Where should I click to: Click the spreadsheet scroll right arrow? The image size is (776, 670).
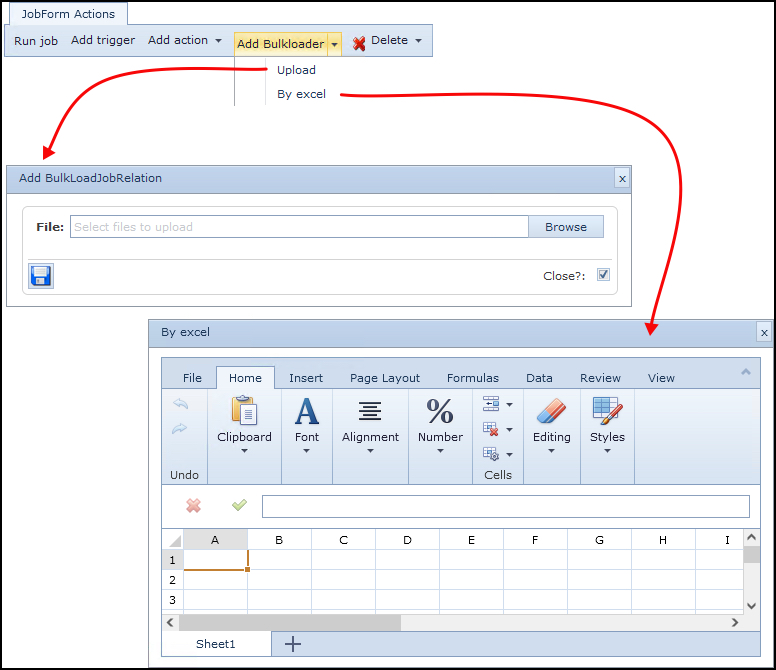735,622
